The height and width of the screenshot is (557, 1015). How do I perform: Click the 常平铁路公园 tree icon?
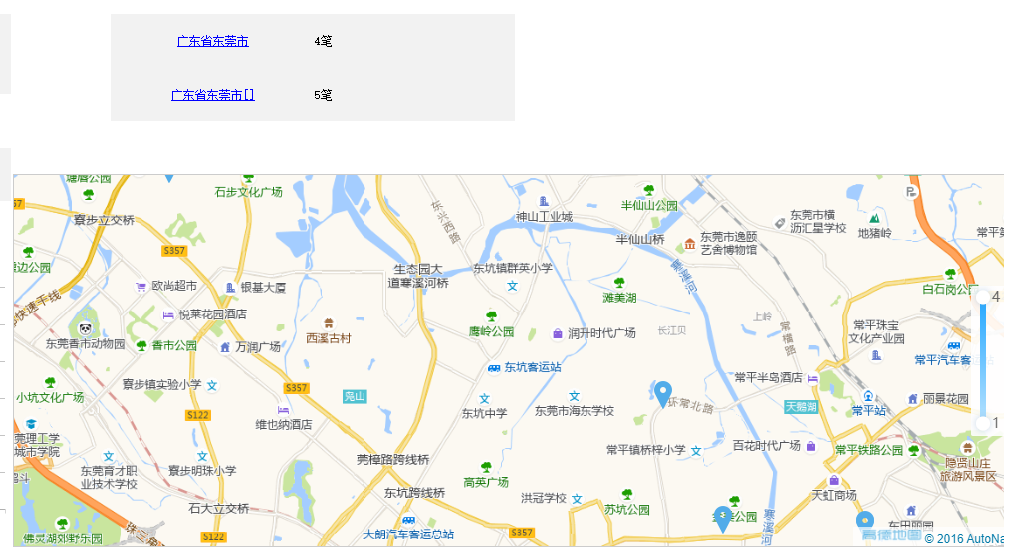[914, 449]
